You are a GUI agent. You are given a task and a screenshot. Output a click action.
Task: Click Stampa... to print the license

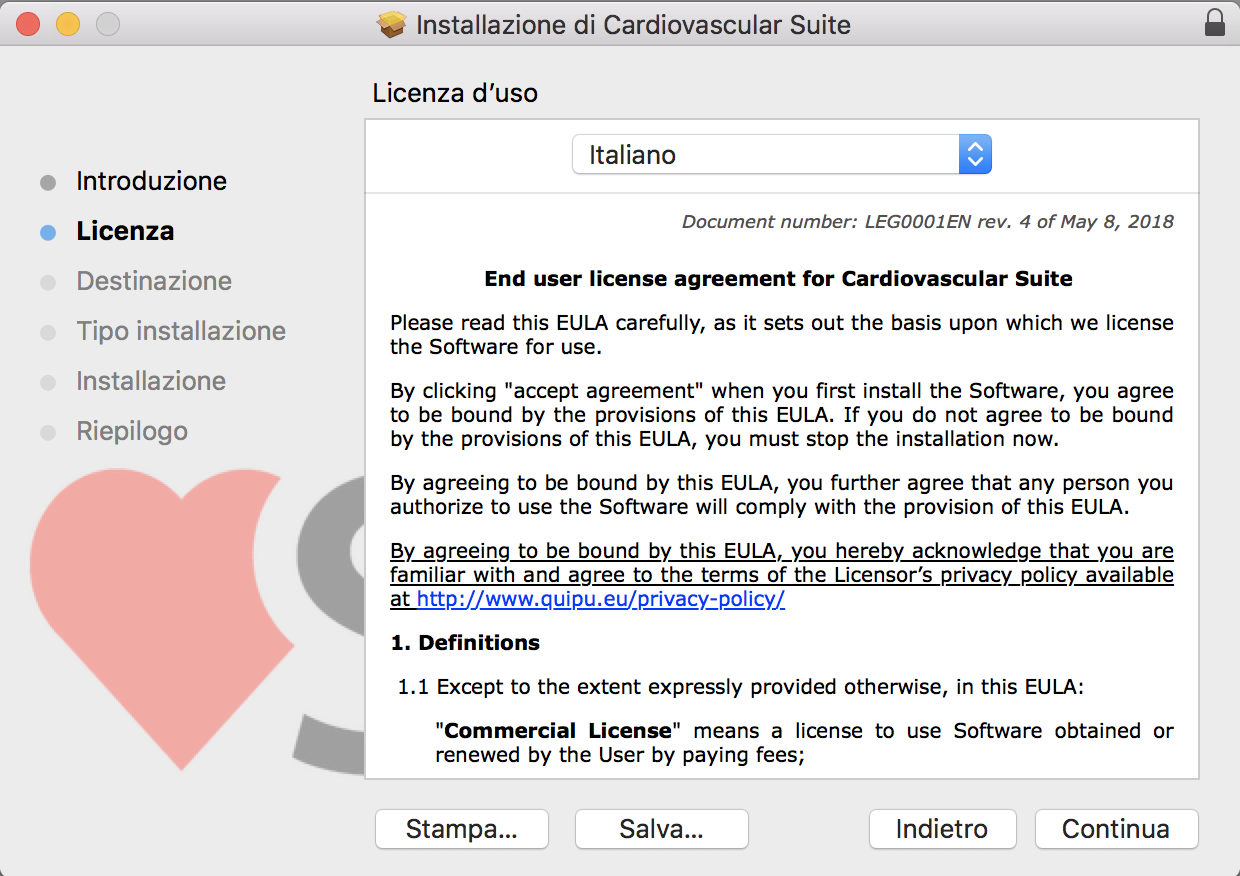pyautogui.click(x=461, y=829)
